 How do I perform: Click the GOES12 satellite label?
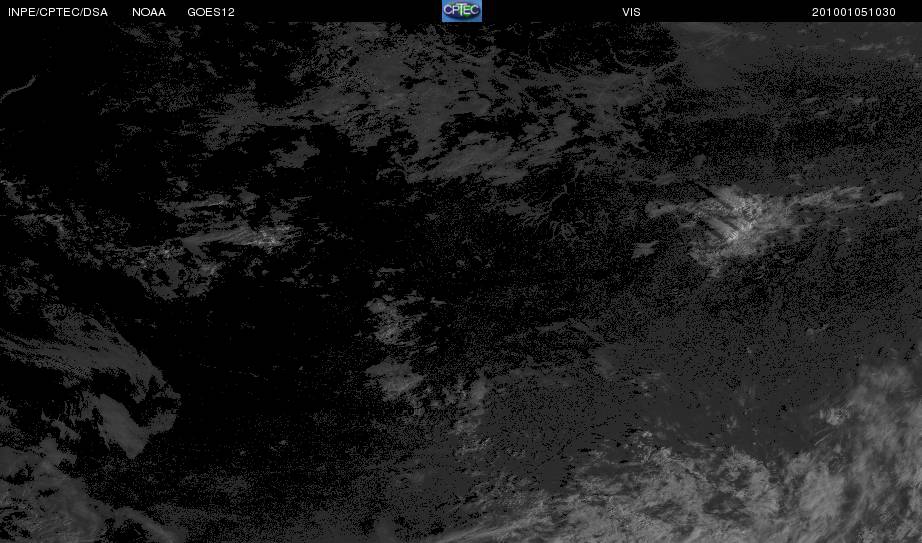click(x=211, y=12)
